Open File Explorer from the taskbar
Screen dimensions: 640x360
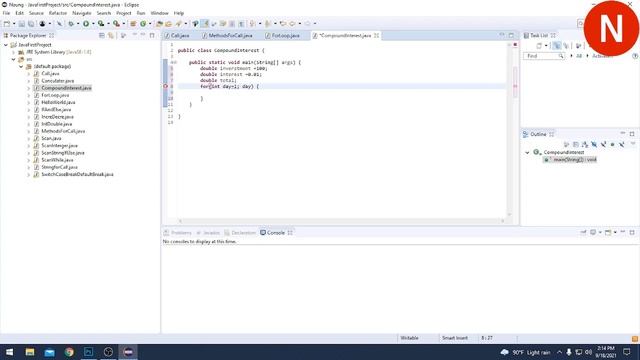pyautogui.click(x=30, y=352)
